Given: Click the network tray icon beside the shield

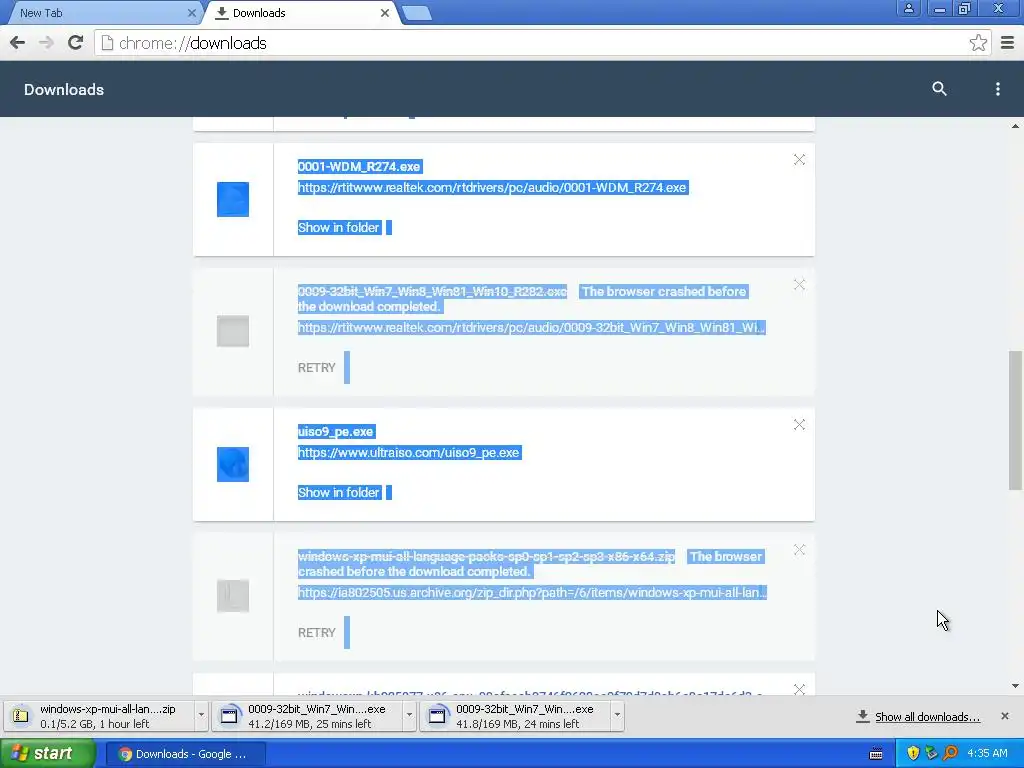Looking at the screenshot, I should point(932,754).
